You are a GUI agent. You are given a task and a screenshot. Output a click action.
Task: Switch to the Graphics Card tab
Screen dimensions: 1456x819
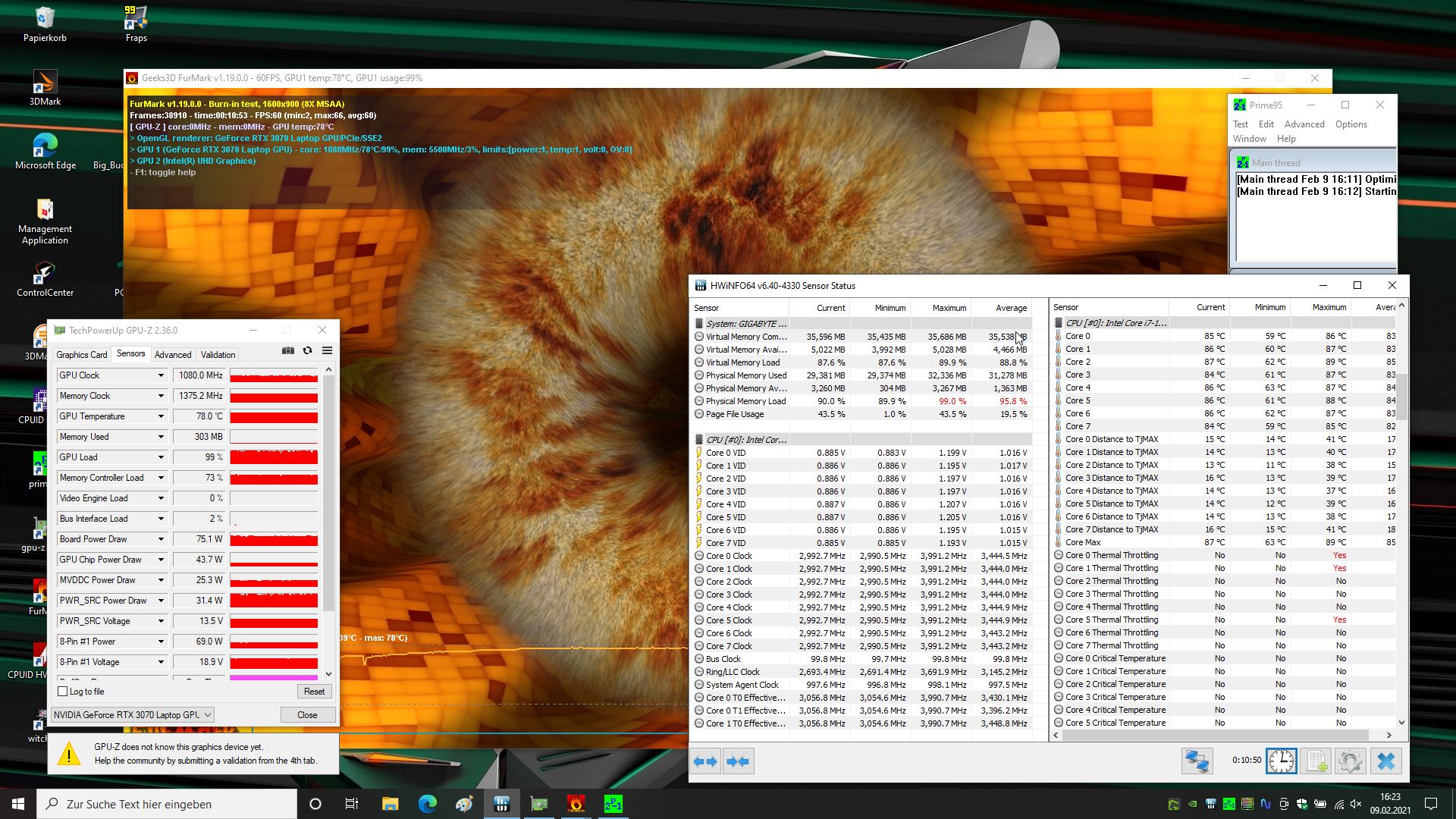(x=81, y=354)
